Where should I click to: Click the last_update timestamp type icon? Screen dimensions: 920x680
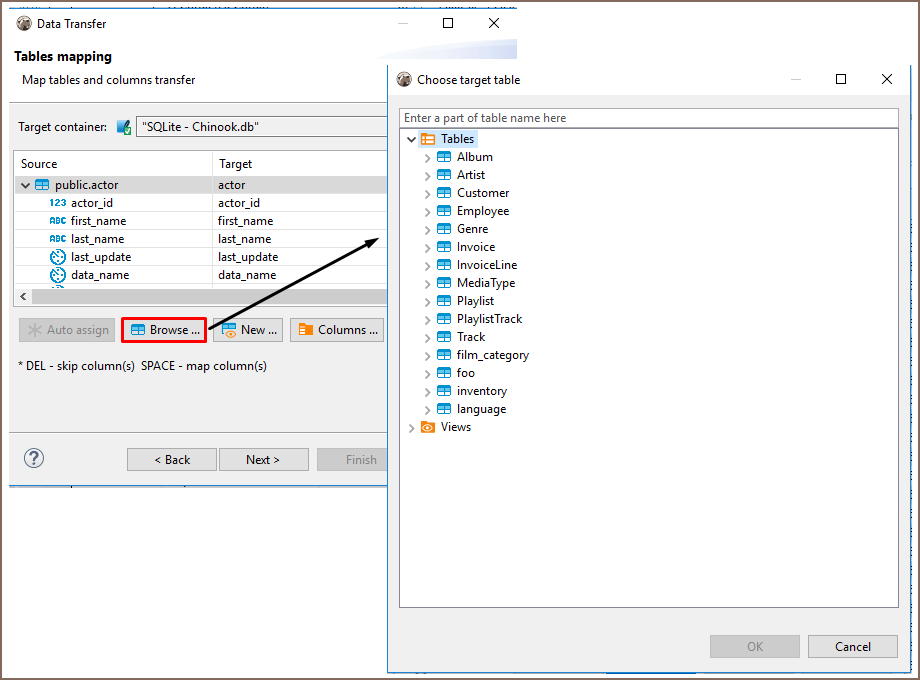(x=58, y=257)
